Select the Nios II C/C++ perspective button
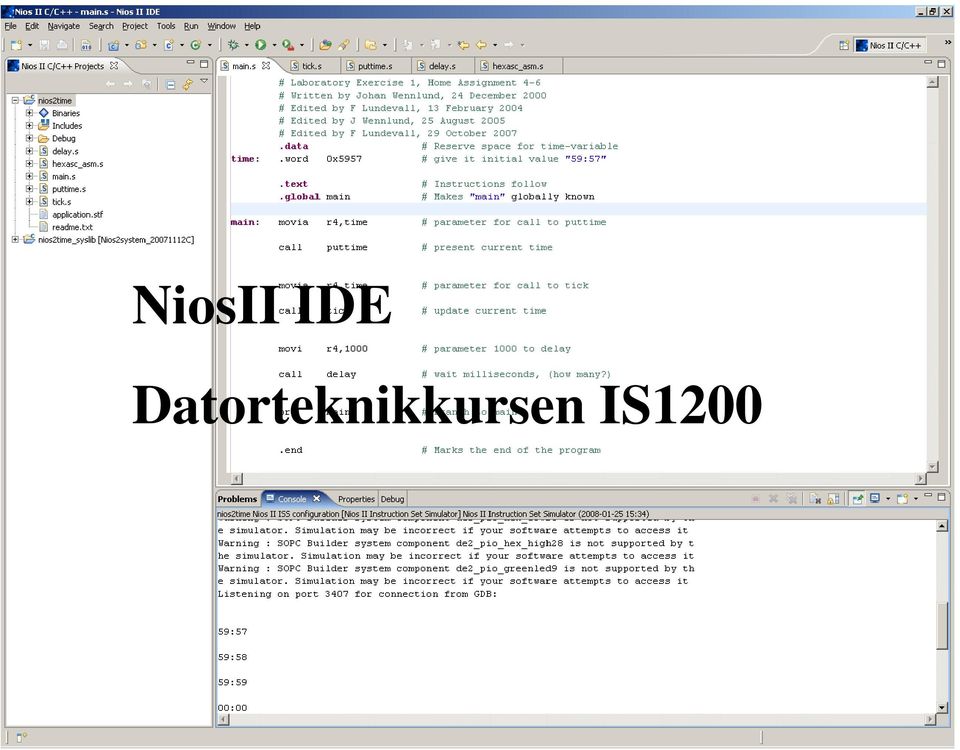Viewport: 960px width, 750px height. (x=891, y=45)
